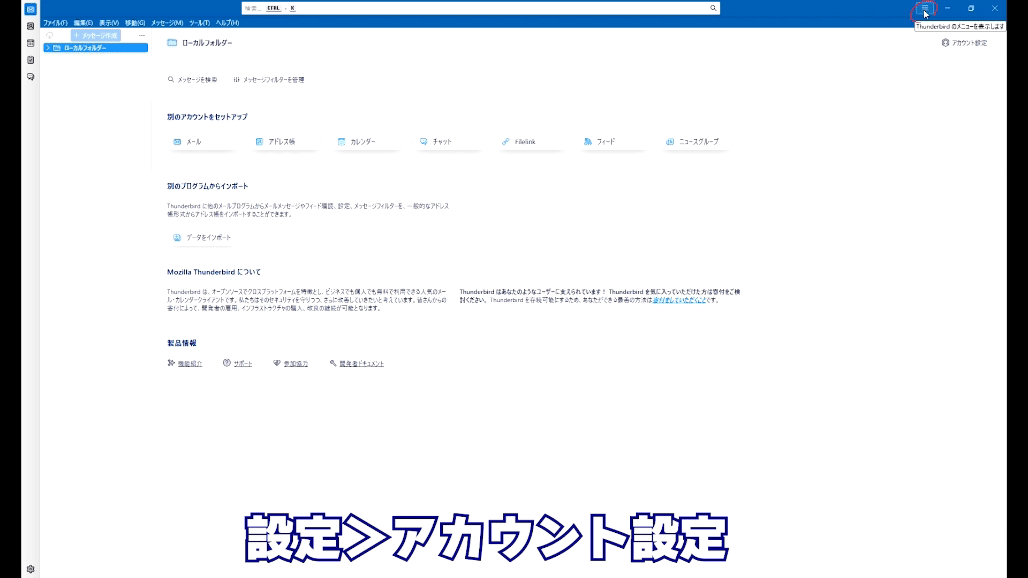
Task: Open the folder pane options (…) menu
Action: 141,35
